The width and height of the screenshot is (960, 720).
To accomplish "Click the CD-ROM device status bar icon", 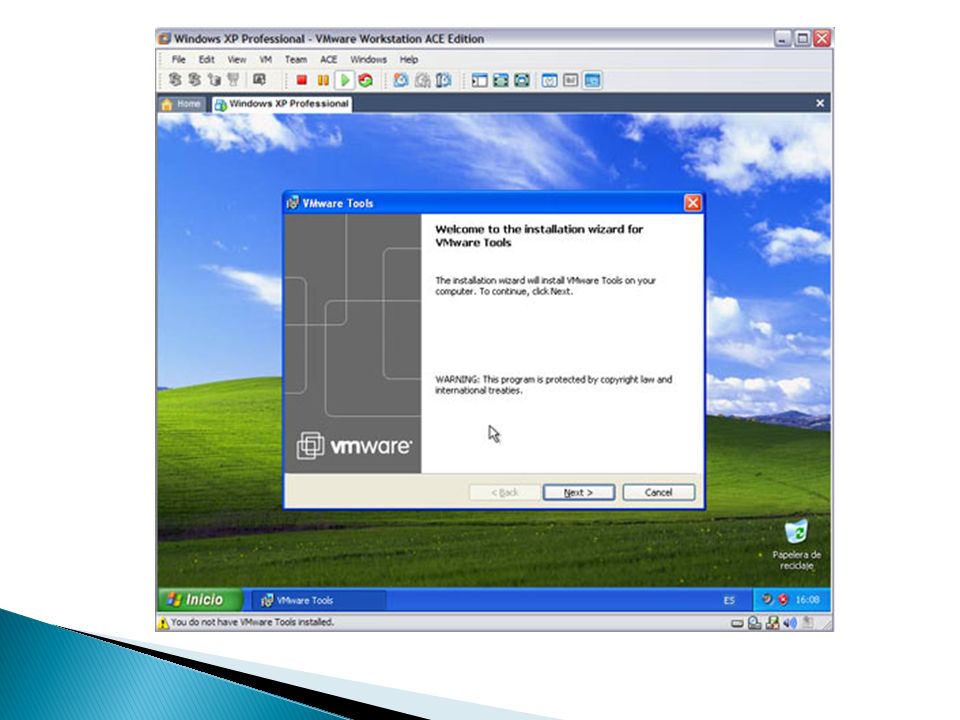I will click(x=755, y=623).
